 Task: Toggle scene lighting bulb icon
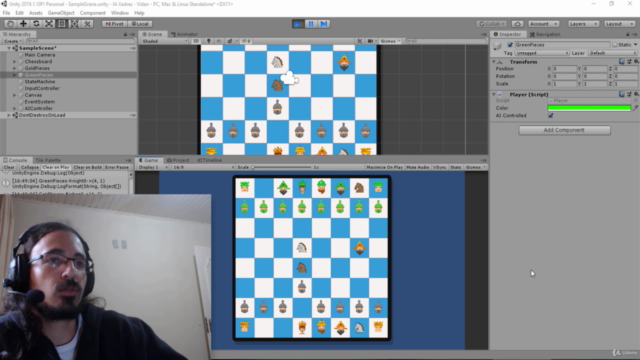coord(209,41)
